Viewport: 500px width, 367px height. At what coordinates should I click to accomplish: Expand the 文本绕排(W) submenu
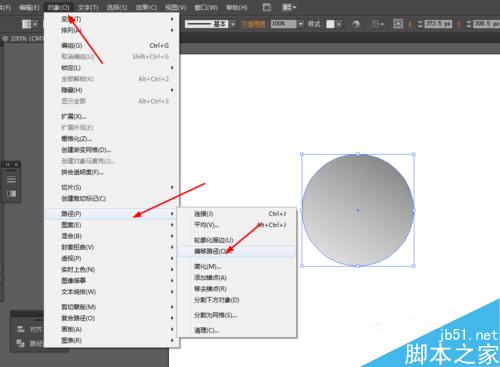click(112, 292)
